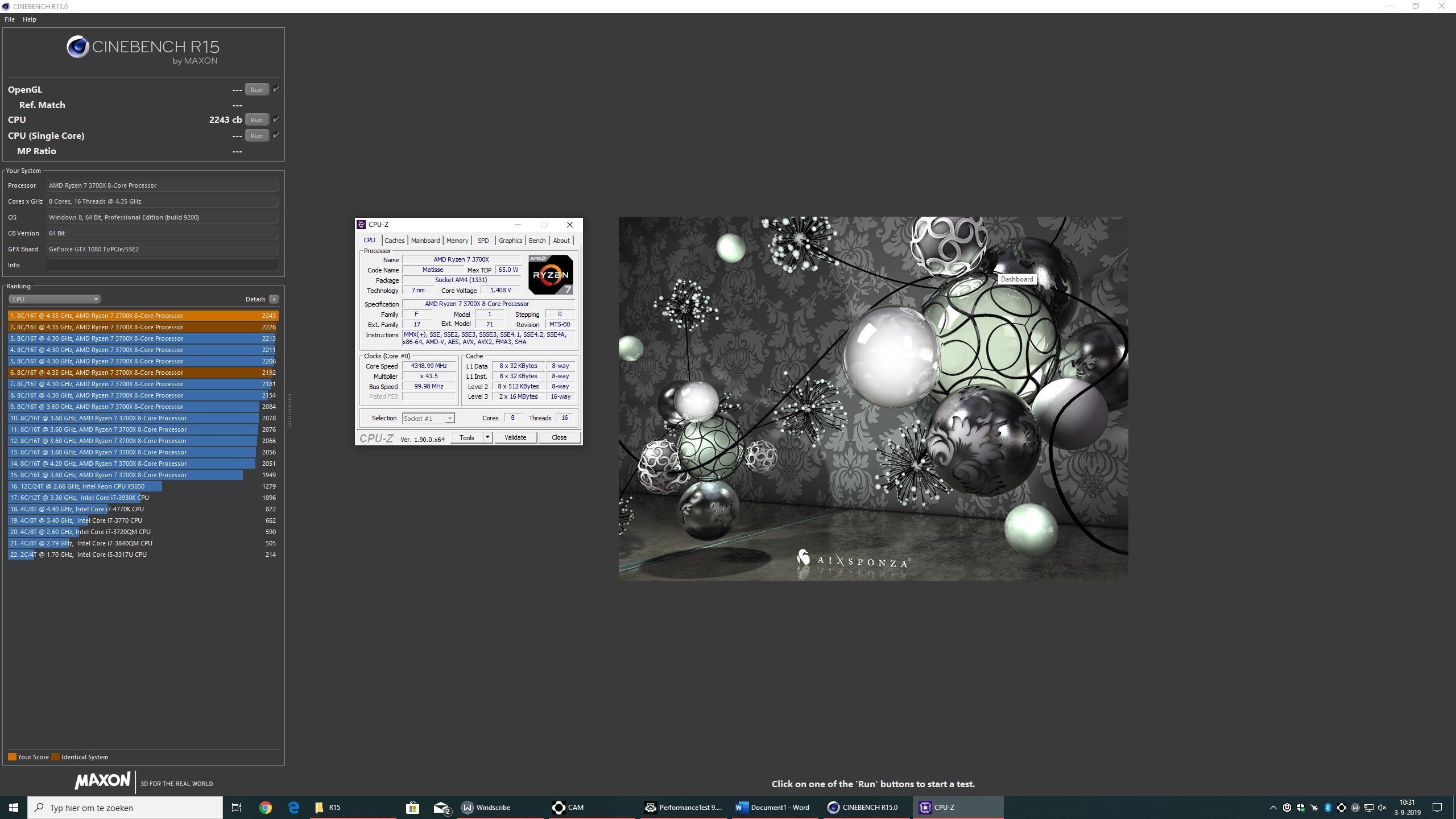Select ranking row 1 scoring 2243
The width and height of the screenshot is (1456, 819).
tap(143, 316)
